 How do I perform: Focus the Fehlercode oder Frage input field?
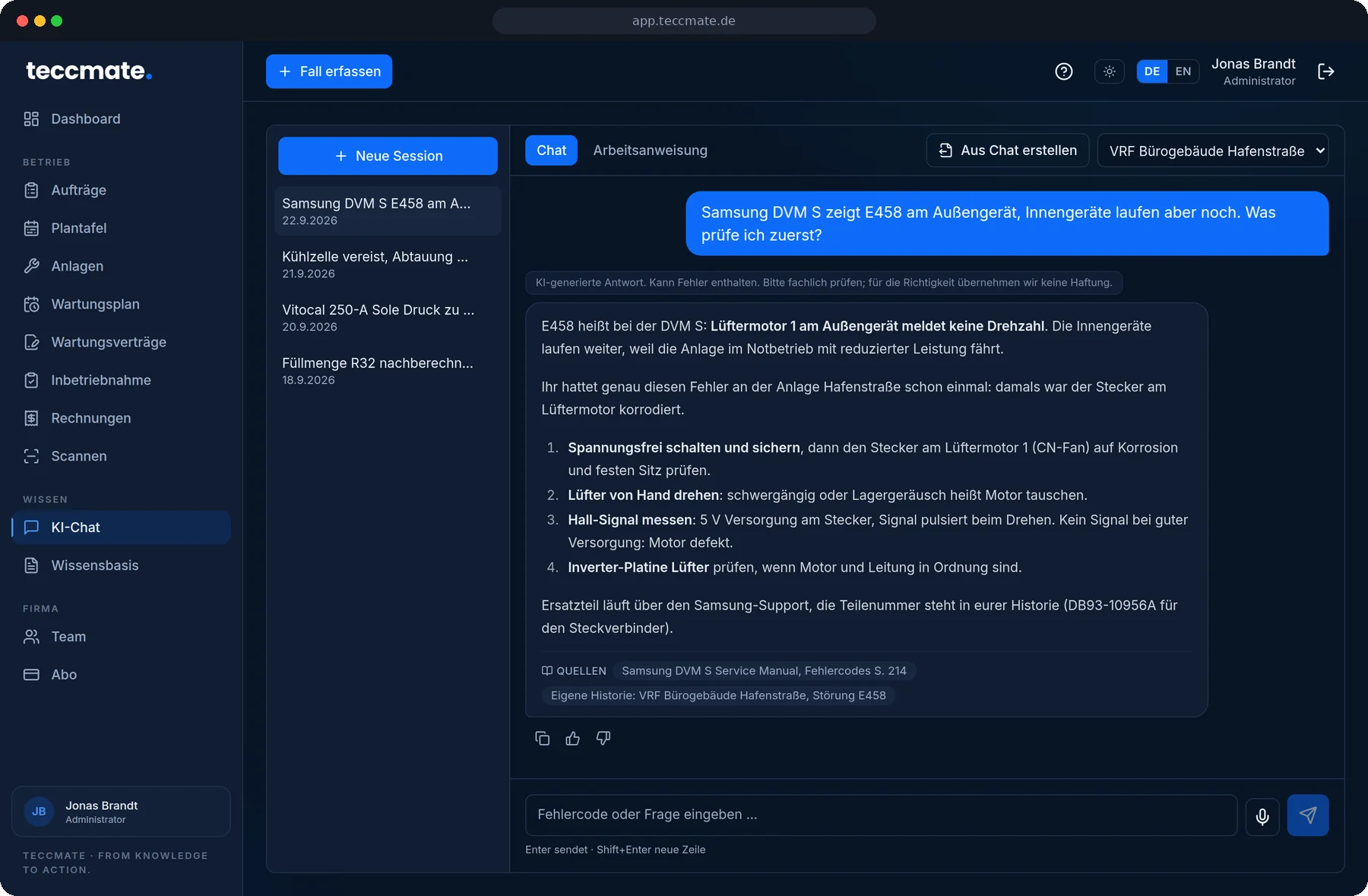point(882,815)
